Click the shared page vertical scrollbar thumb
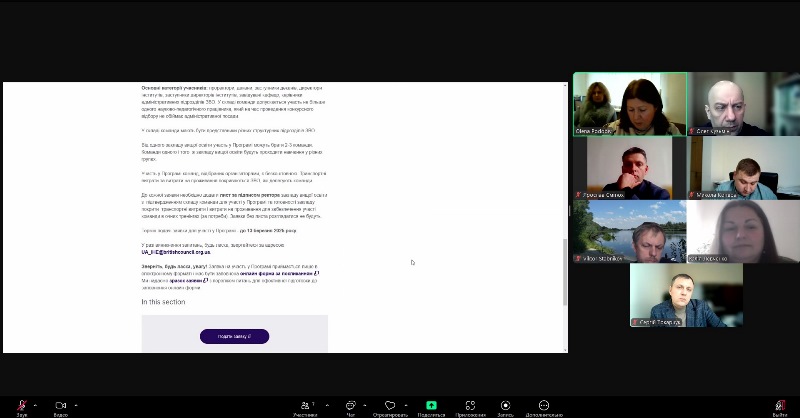Image resolution: width=800 pixels, height=418 pixels. (x=565, y=272)
